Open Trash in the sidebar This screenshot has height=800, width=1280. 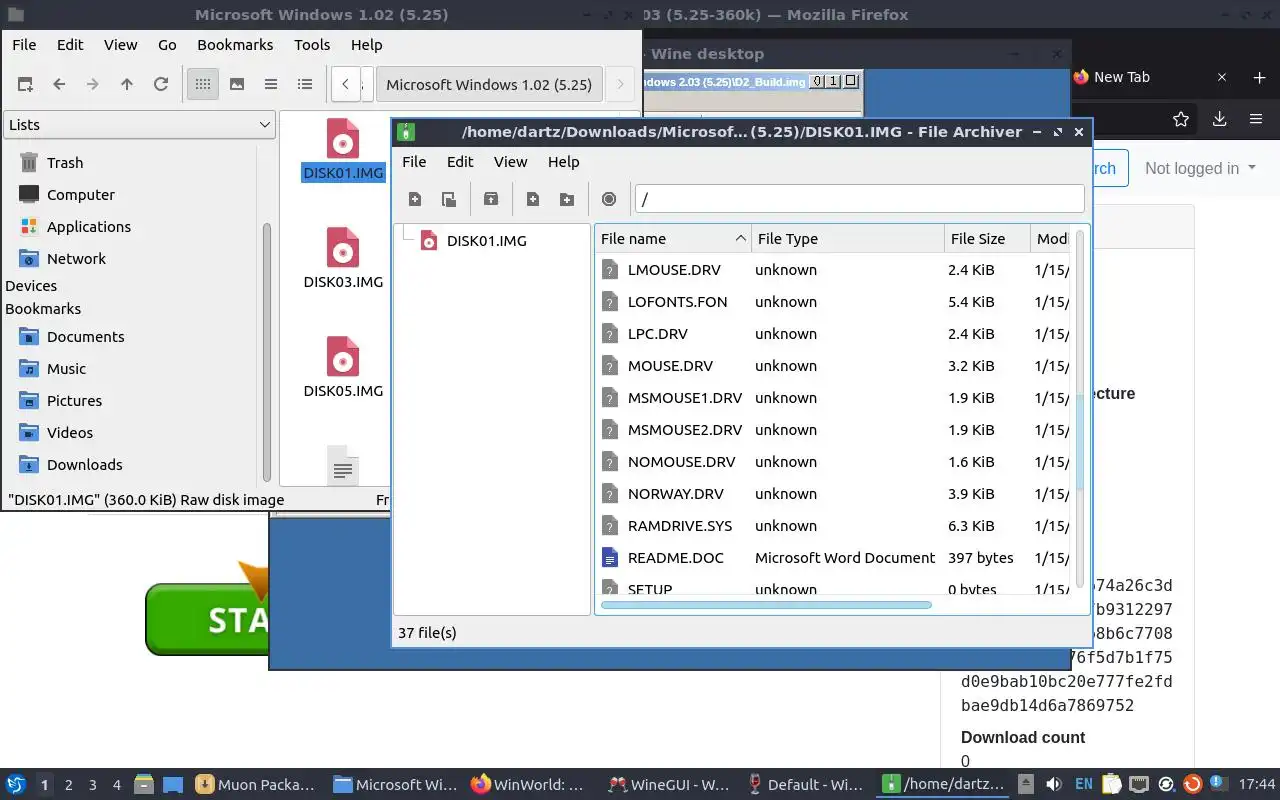(x=65, y=163)
